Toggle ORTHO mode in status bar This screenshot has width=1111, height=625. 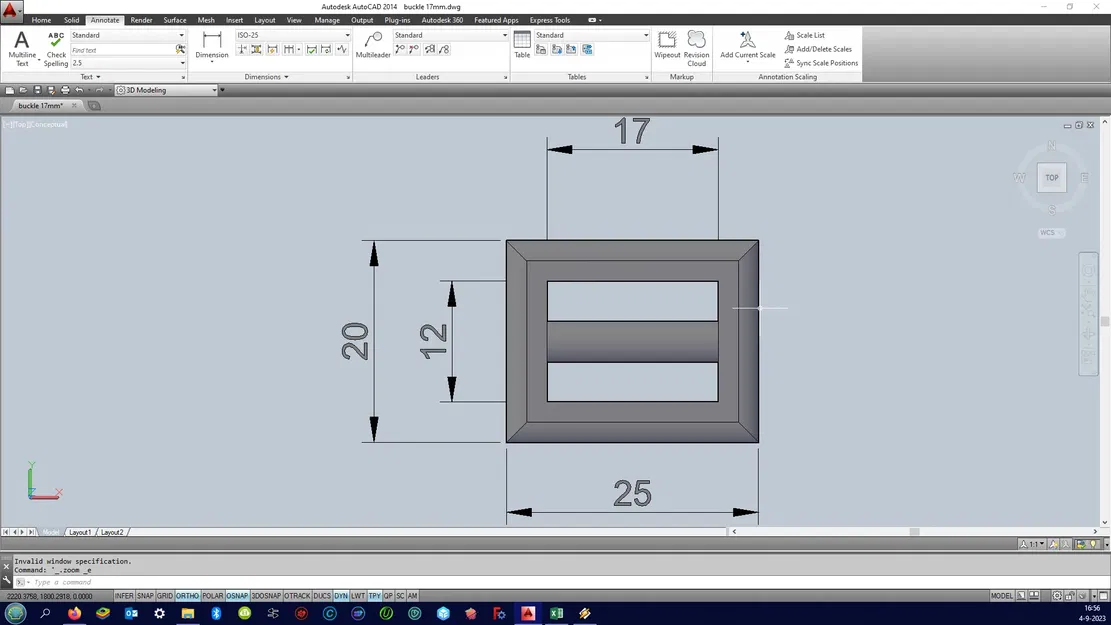click(188, 596)
